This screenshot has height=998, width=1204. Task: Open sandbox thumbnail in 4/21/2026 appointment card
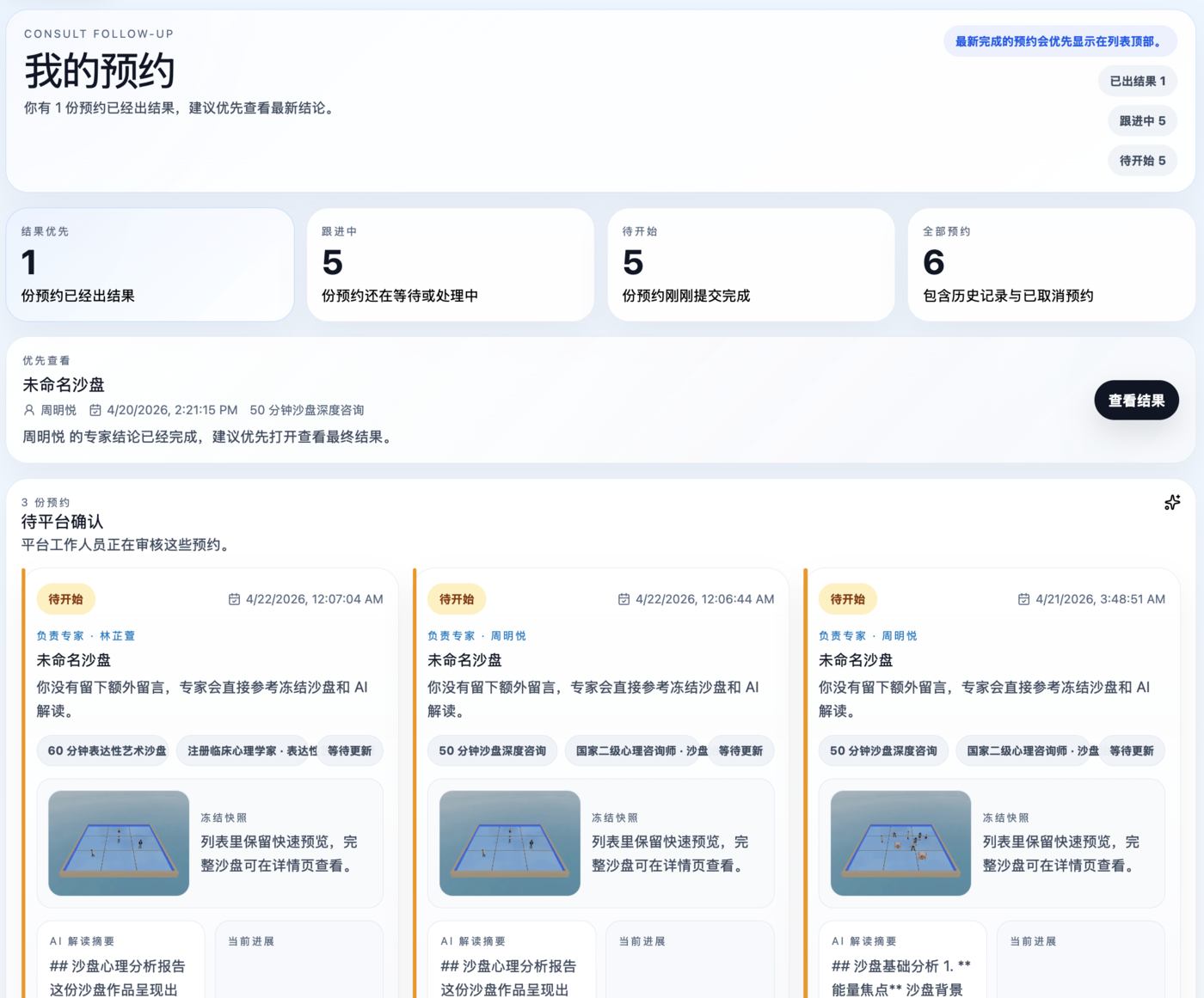click(x=900, y=842)
